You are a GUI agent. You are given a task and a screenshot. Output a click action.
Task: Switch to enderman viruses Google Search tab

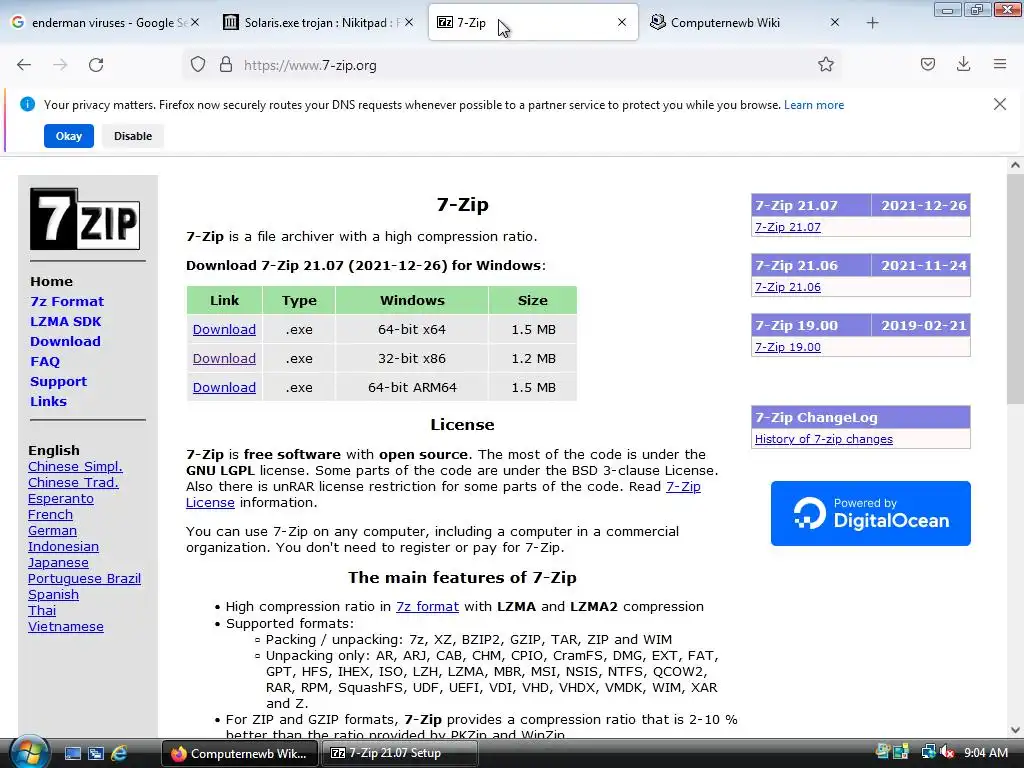(x=104, y=22)
